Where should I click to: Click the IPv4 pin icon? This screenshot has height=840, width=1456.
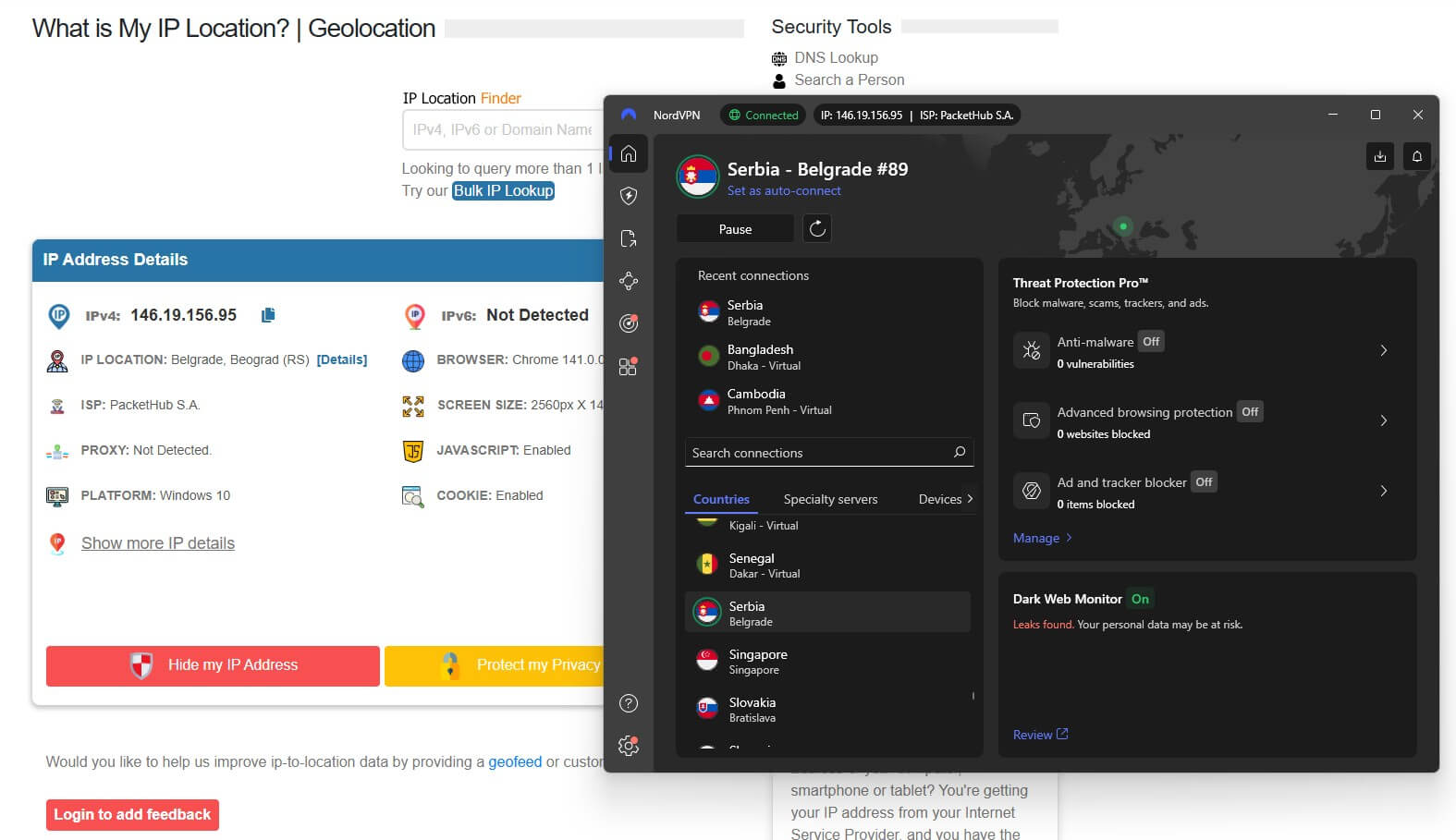58,316
